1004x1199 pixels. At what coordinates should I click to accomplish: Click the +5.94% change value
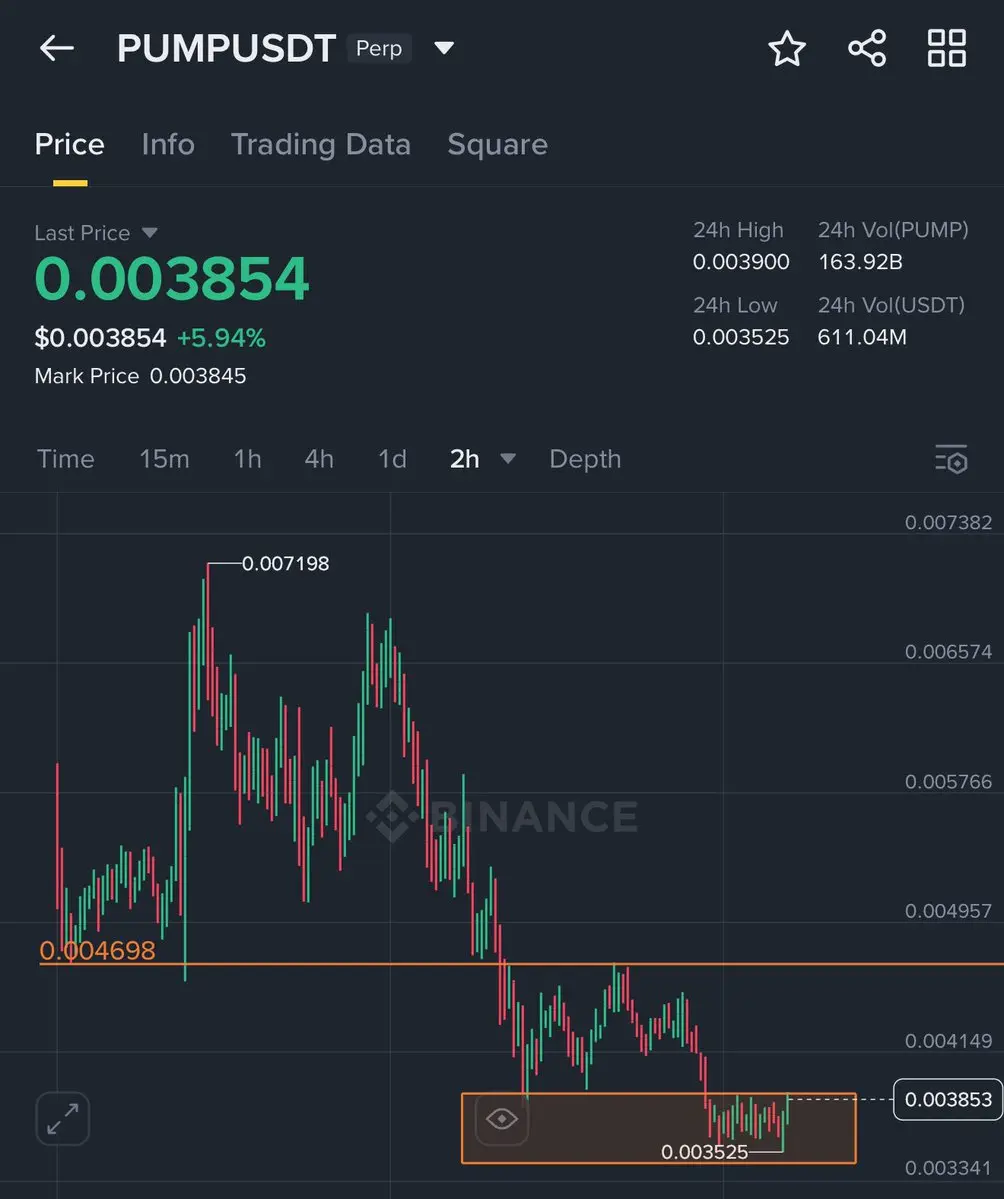[x=222, y=338]
